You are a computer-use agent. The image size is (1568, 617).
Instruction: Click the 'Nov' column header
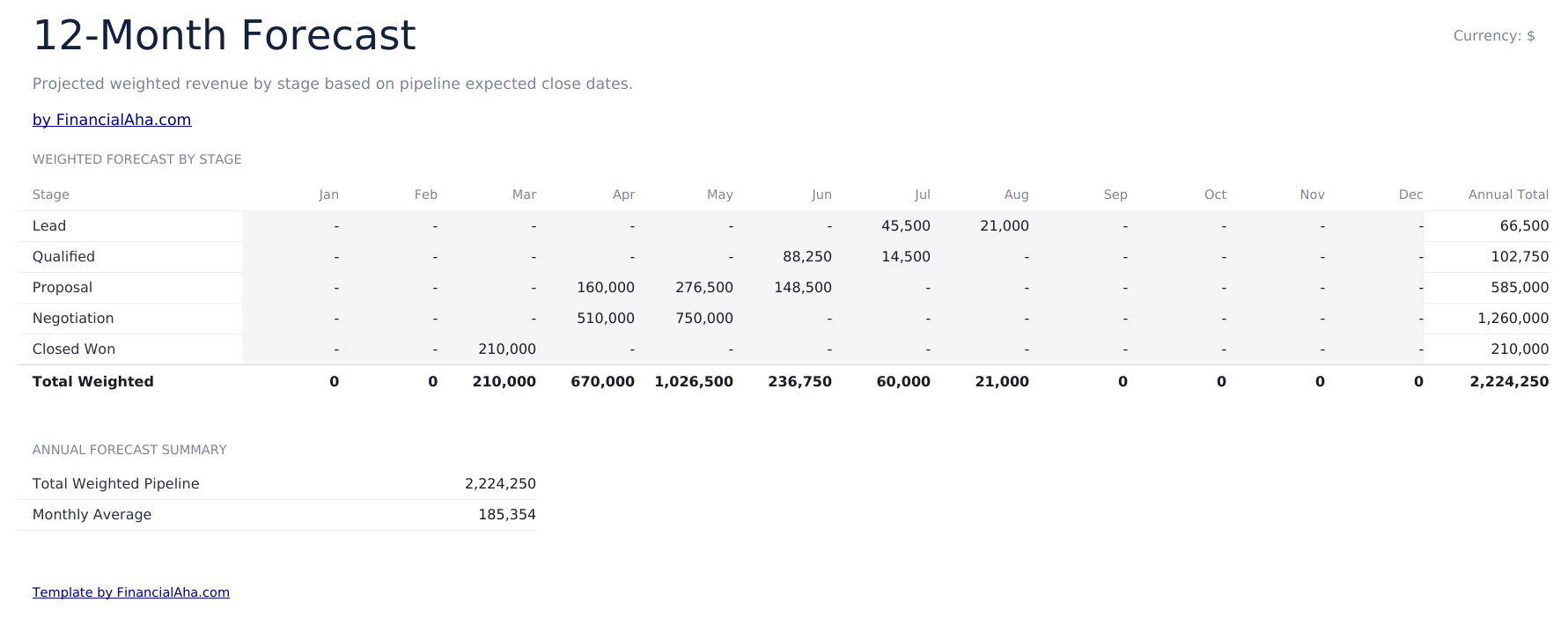pos(1312,195)
